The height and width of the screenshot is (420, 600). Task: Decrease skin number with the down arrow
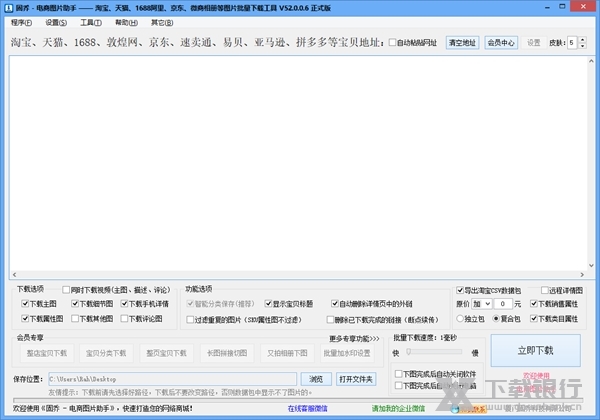point(582,46)
